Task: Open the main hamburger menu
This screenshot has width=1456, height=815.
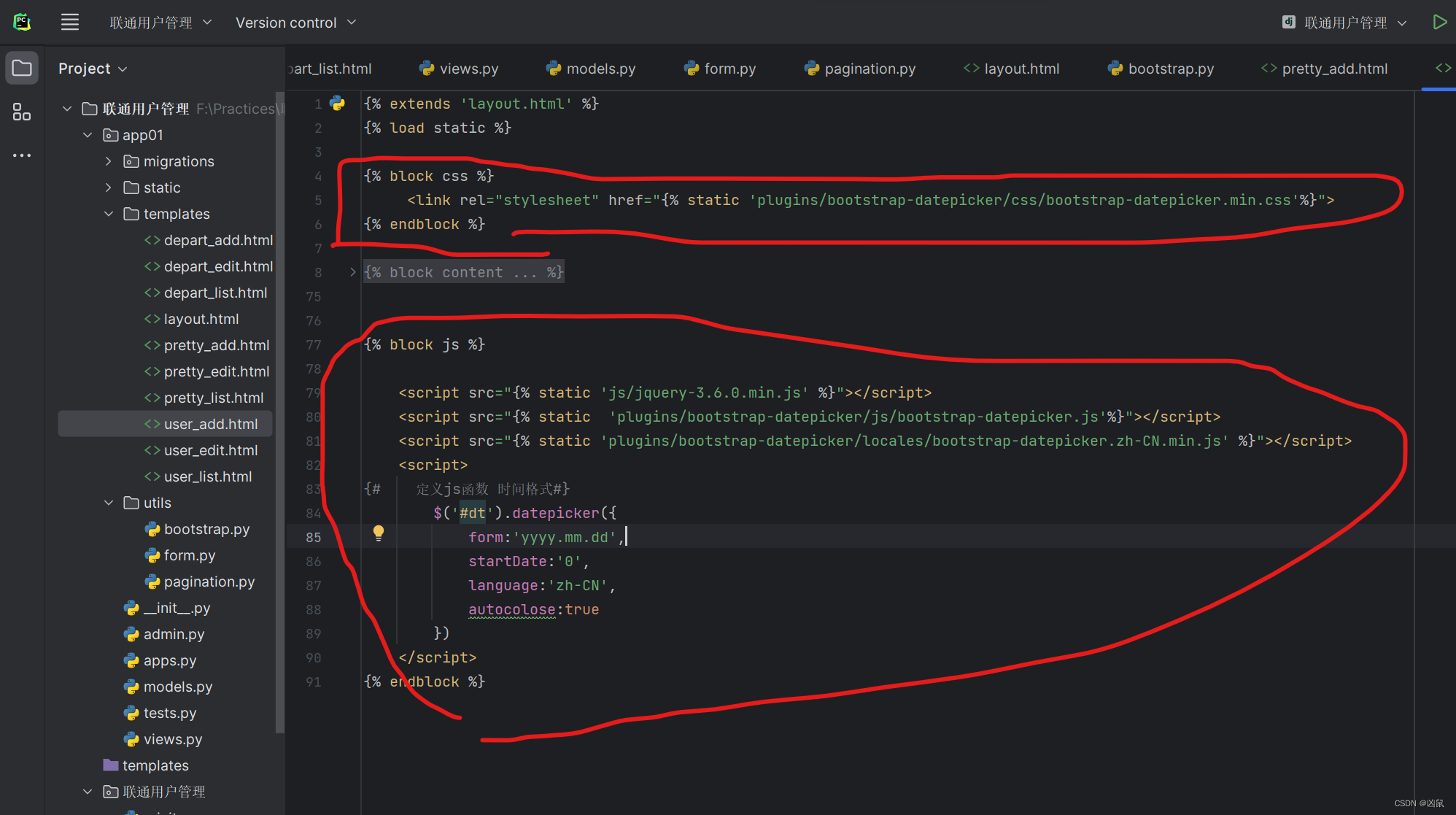Action: click(70, 22)
